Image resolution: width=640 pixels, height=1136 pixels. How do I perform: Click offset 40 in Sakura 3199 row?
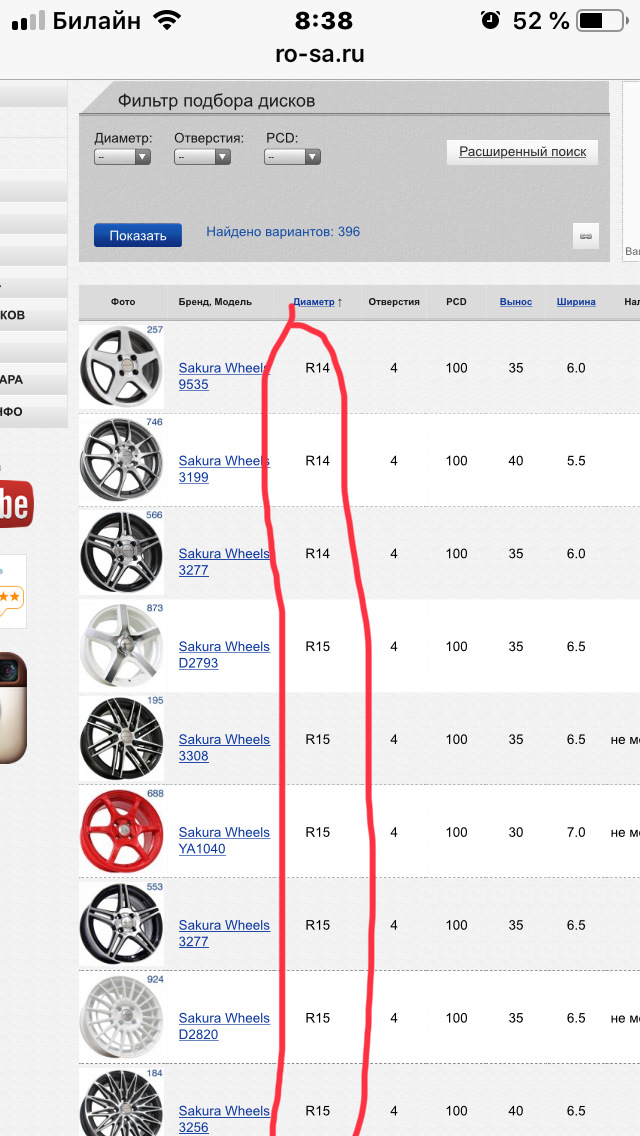(x=515, y=461)
